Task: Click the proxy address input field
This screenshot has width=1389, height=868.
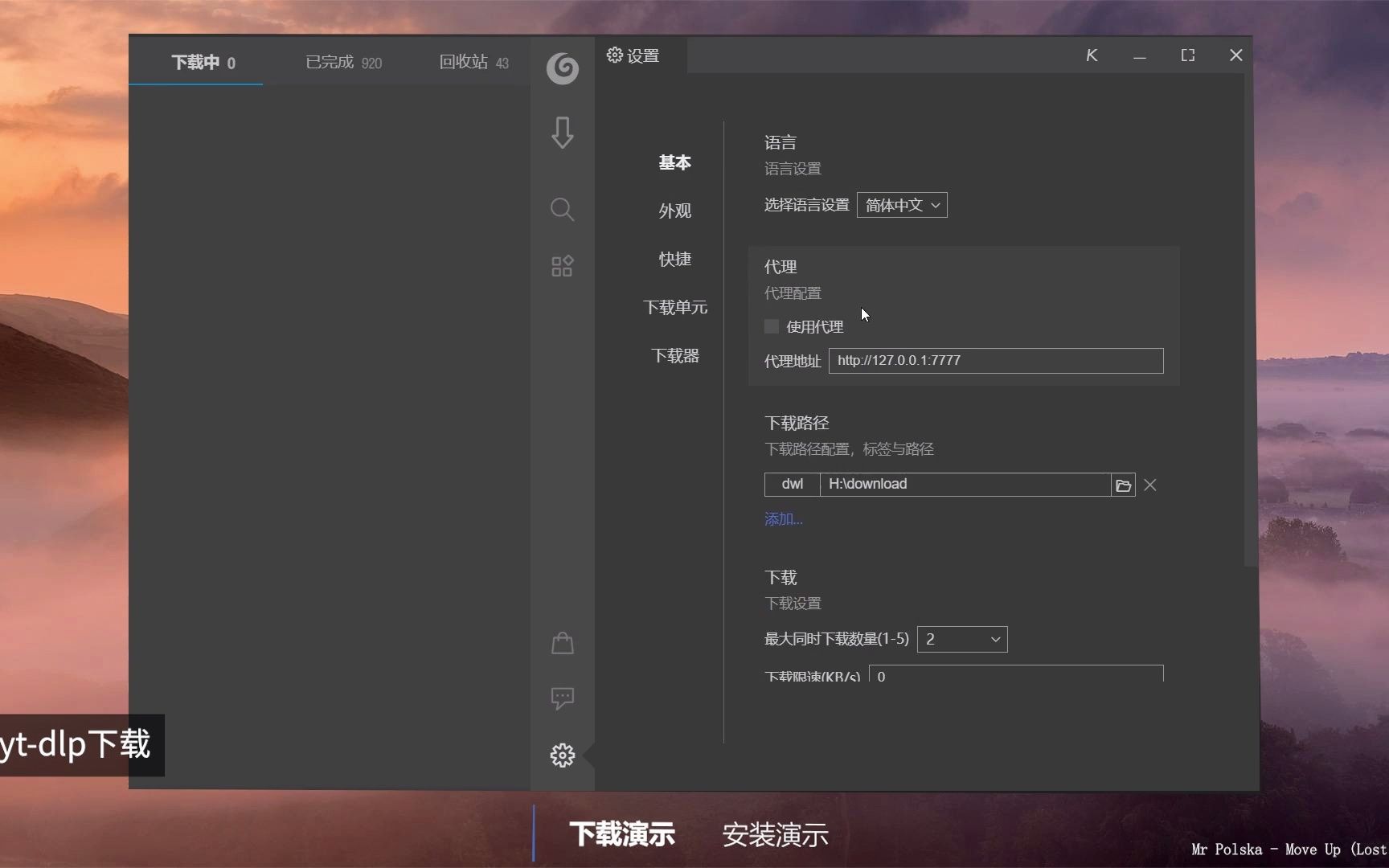Action: pyautogui.click(x=996, y=361)
